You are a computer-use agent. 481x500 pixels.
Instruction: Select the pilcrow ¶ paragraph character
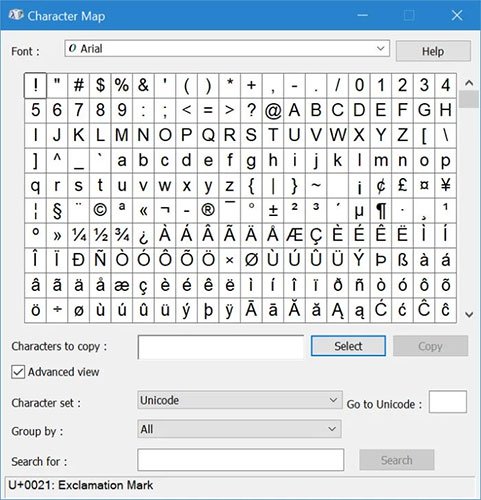(x=381, y=211)
